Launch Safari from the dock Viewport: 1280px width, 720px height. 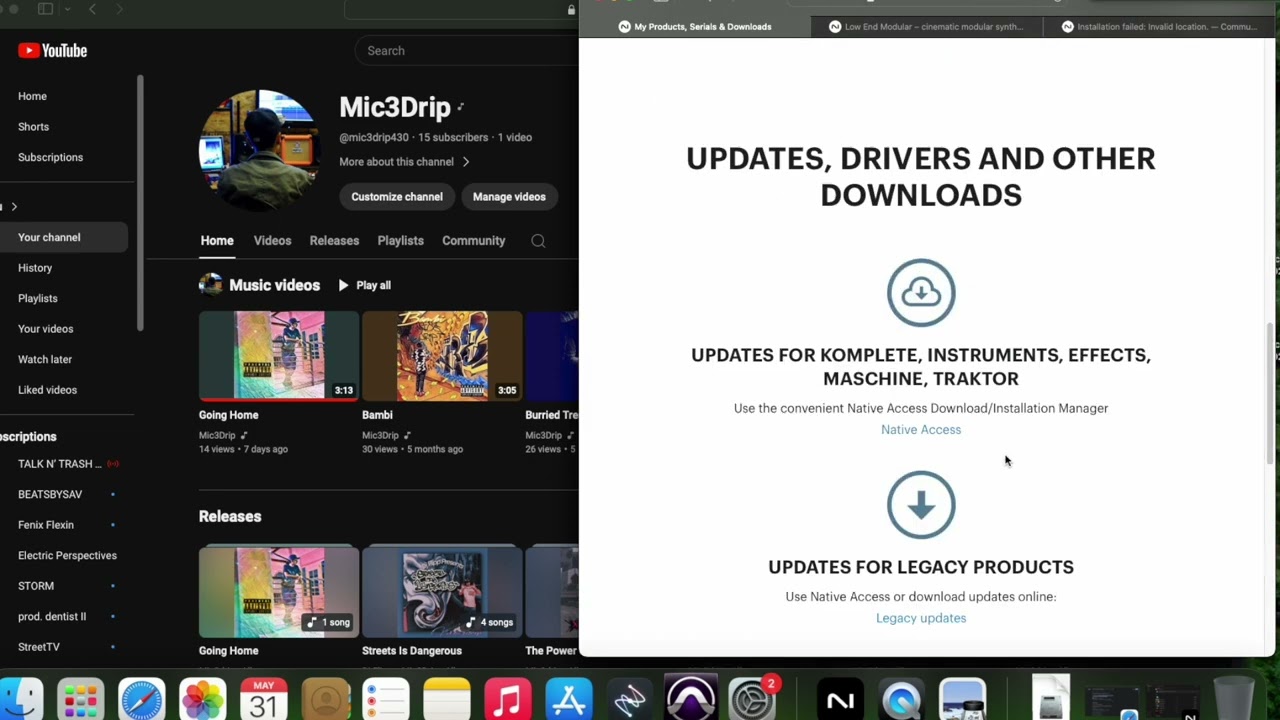coord(142,699)
